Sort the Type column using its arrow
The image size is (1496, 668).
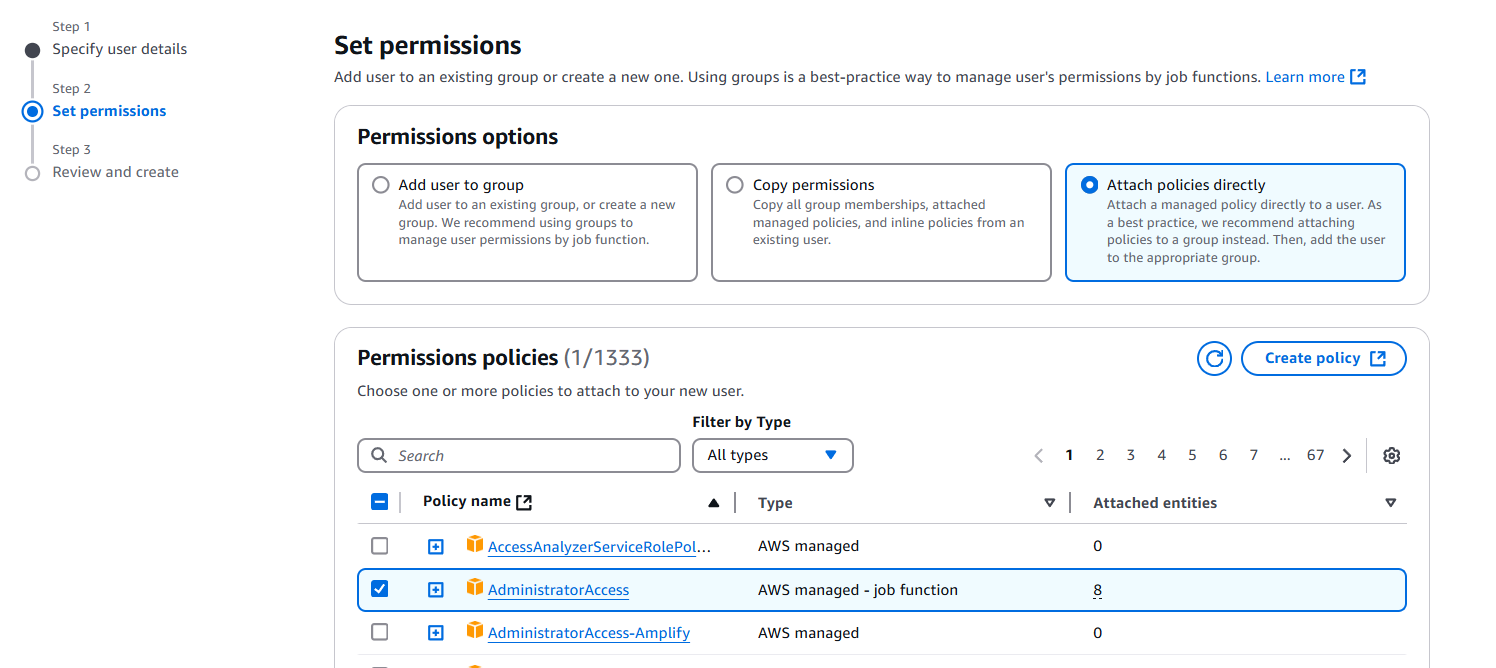[x=1049, y=503]
